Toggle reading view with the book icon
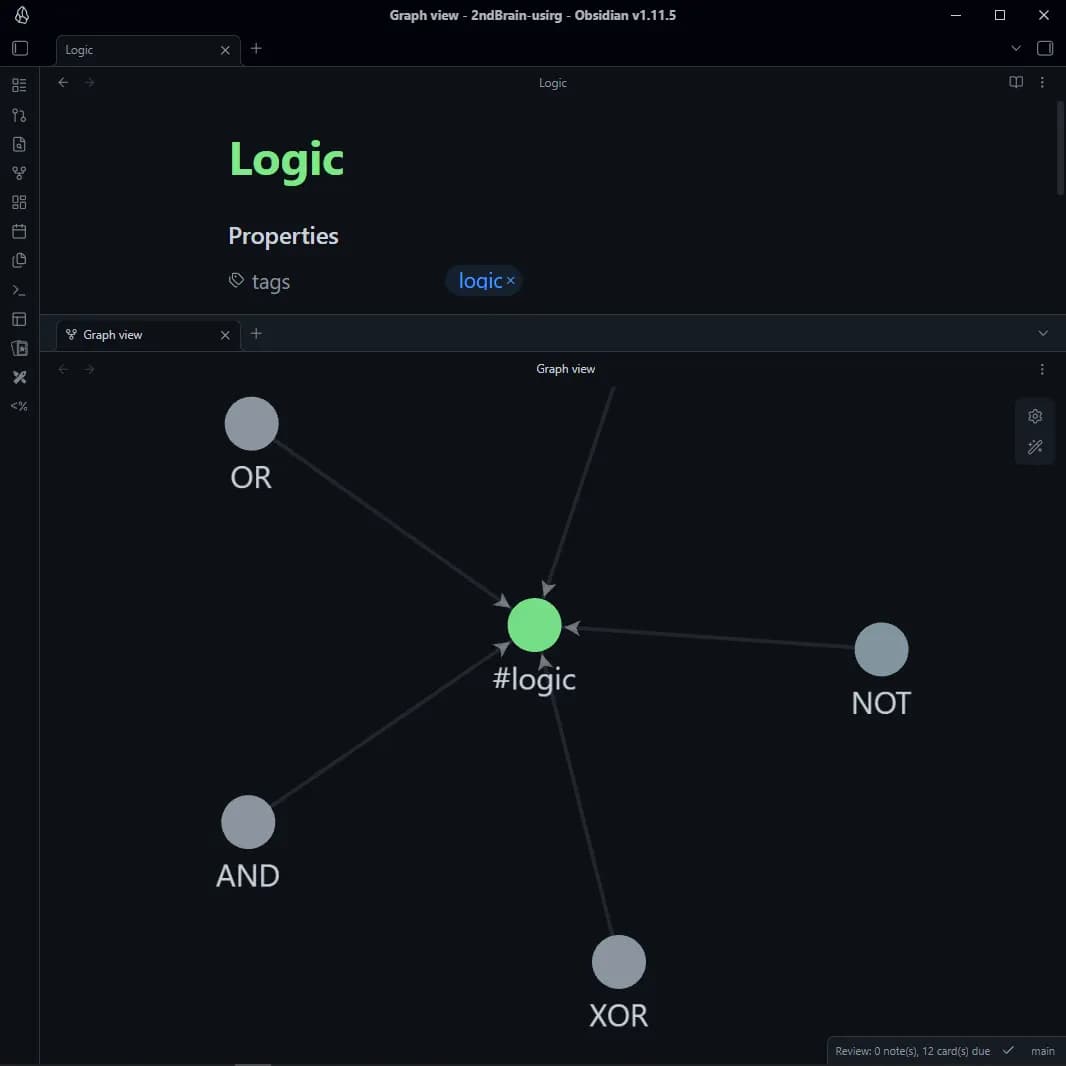Screen dimensions: 1066x1066 click(x=1015, y=82)
